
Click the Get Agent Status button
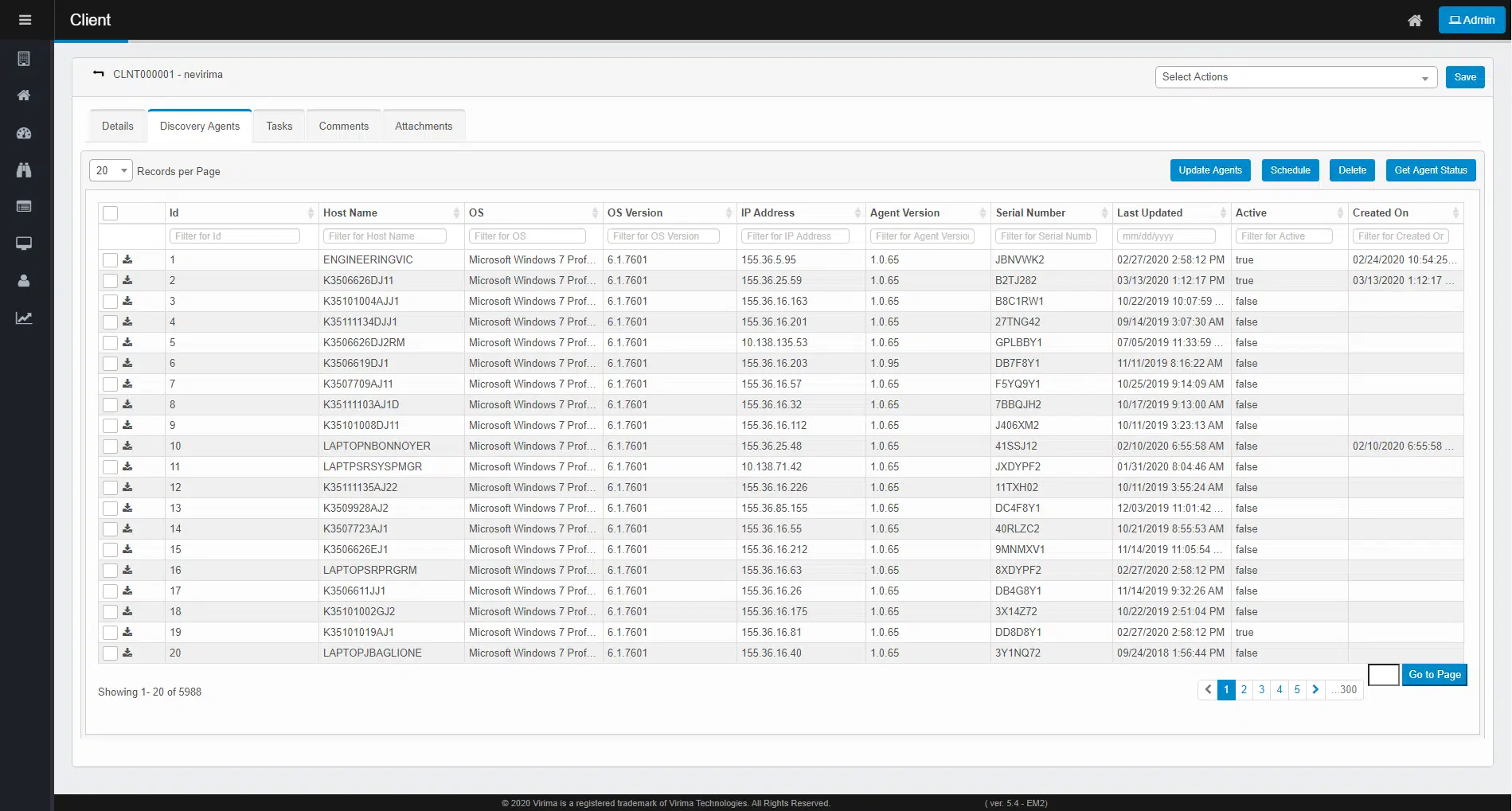[x=1430, y=170]
